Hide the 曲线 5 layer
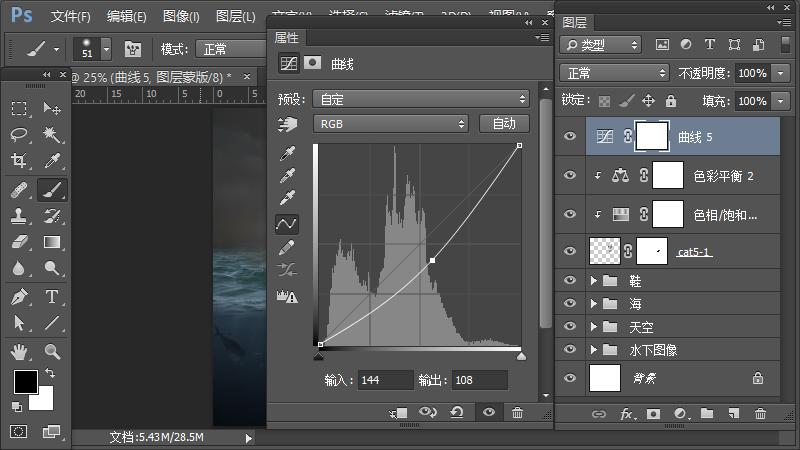This screenshot has height=450, width=800. tap(570, 137)
